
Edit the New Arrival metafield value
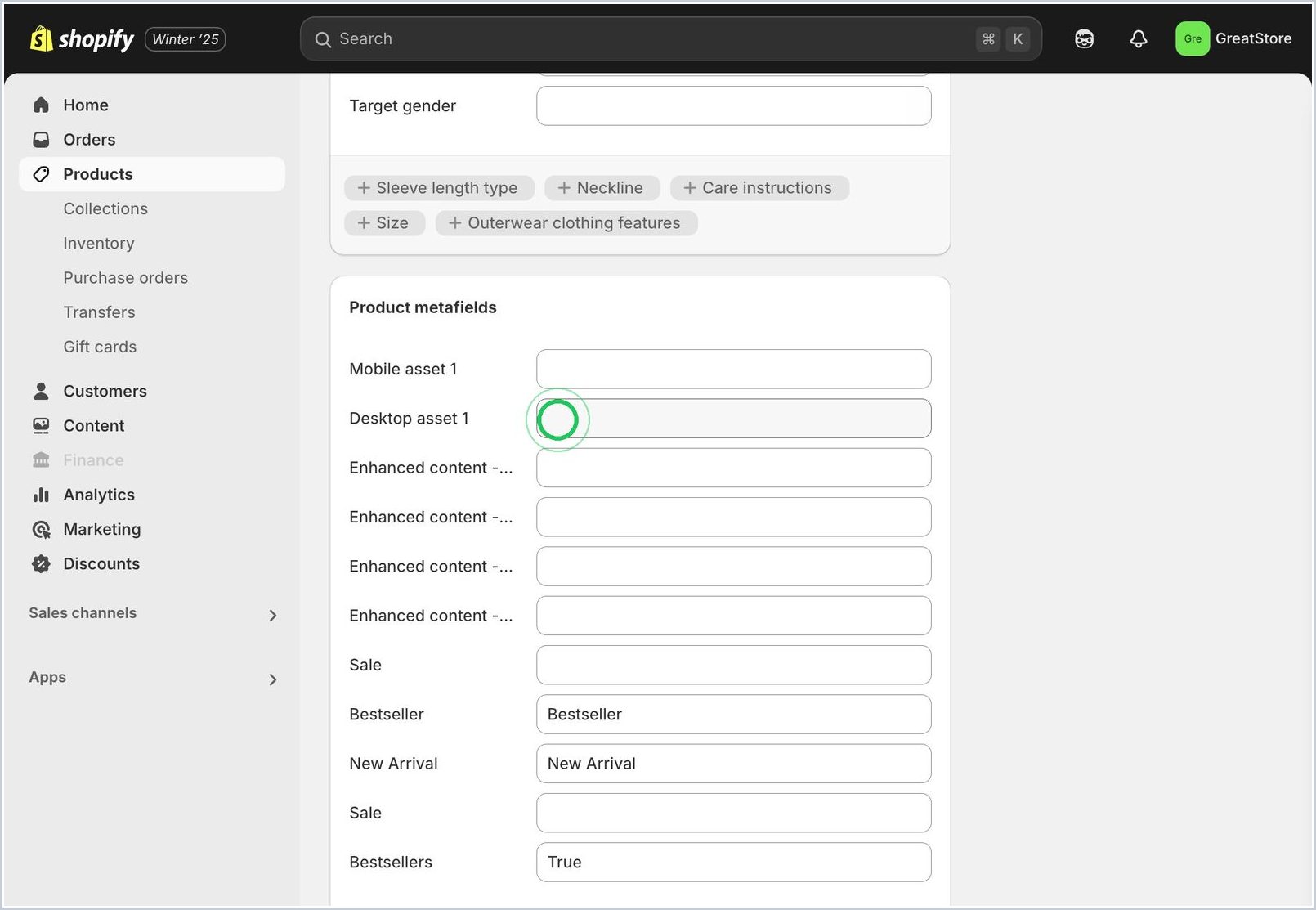tap(733, 764)
